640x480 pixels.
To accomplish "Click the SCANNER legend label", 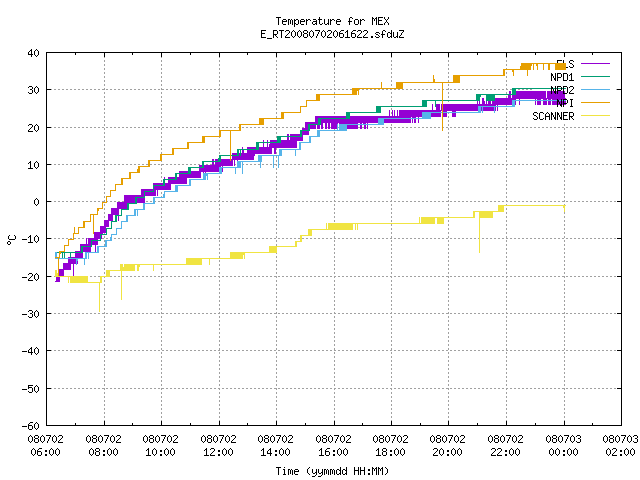I will point(553,116).
